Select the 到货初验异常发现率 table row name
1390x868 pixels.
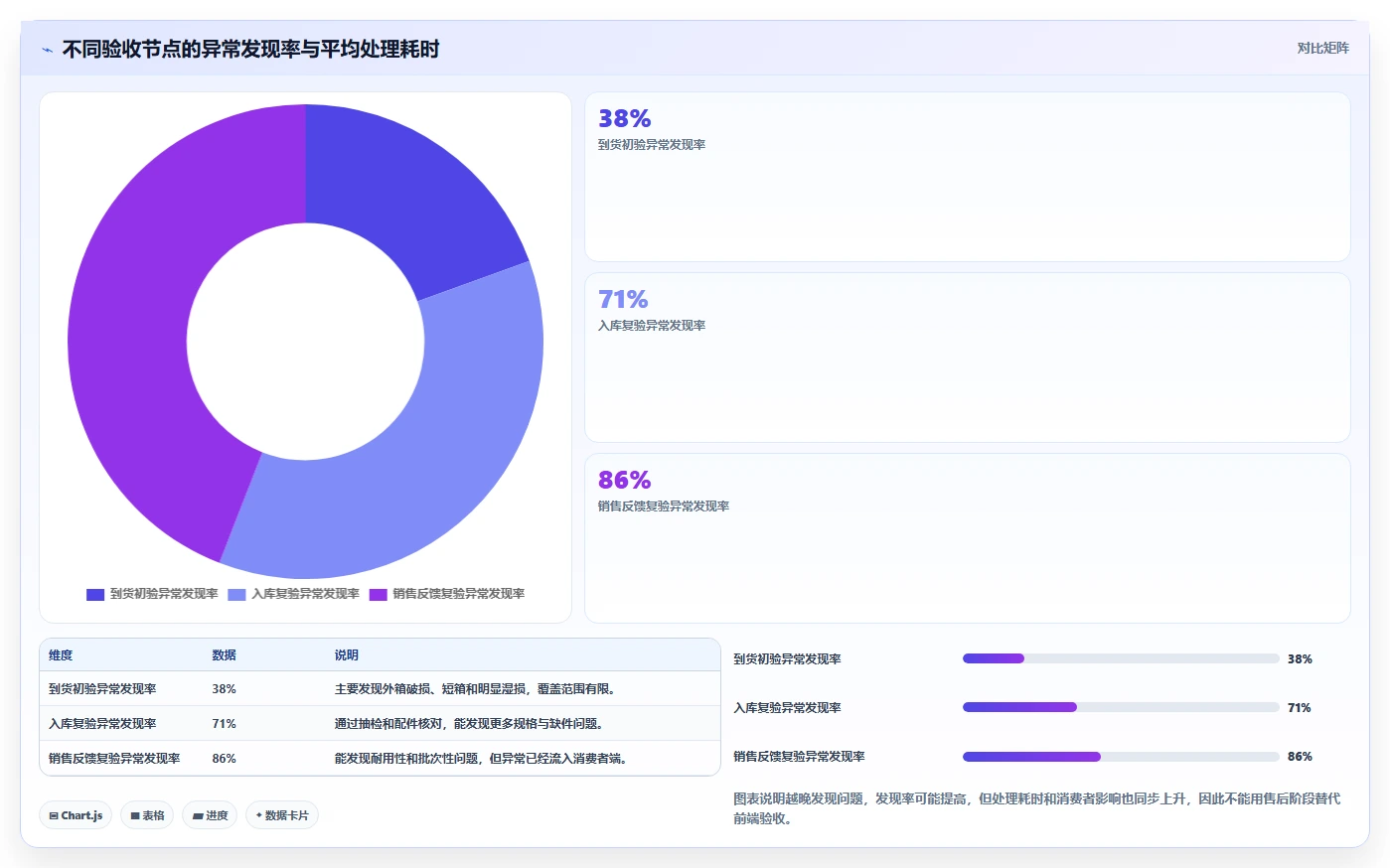click(x=102, y=689)
